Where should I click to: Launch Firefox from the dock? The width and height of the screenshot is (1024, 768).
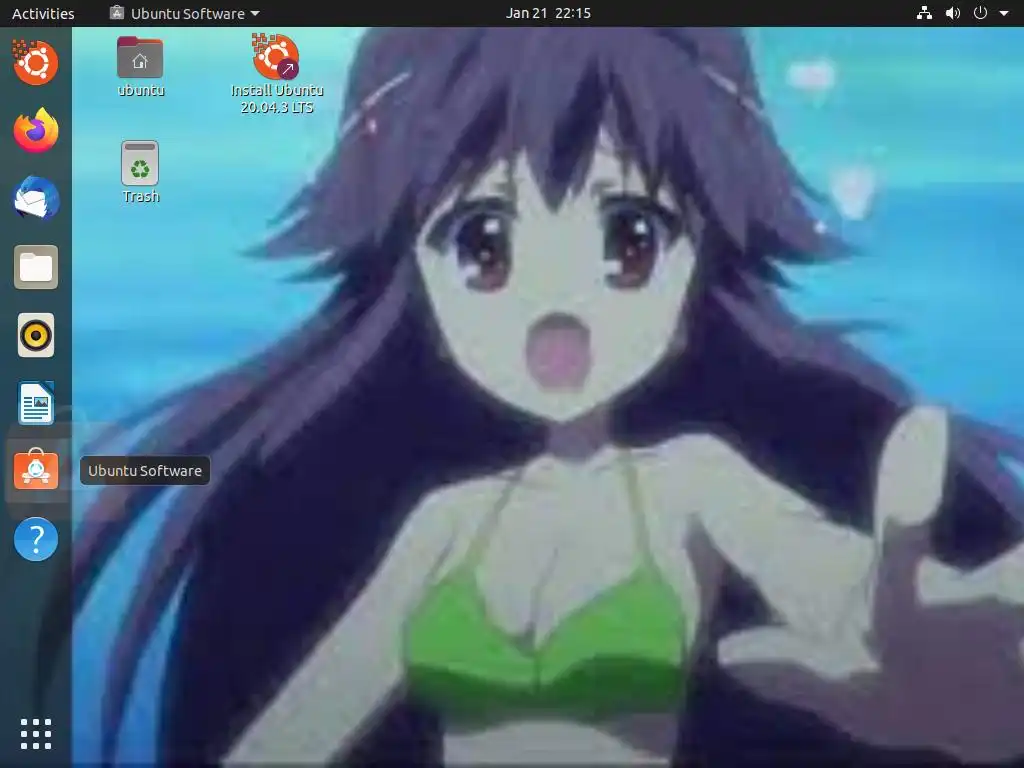coord(35,131)
